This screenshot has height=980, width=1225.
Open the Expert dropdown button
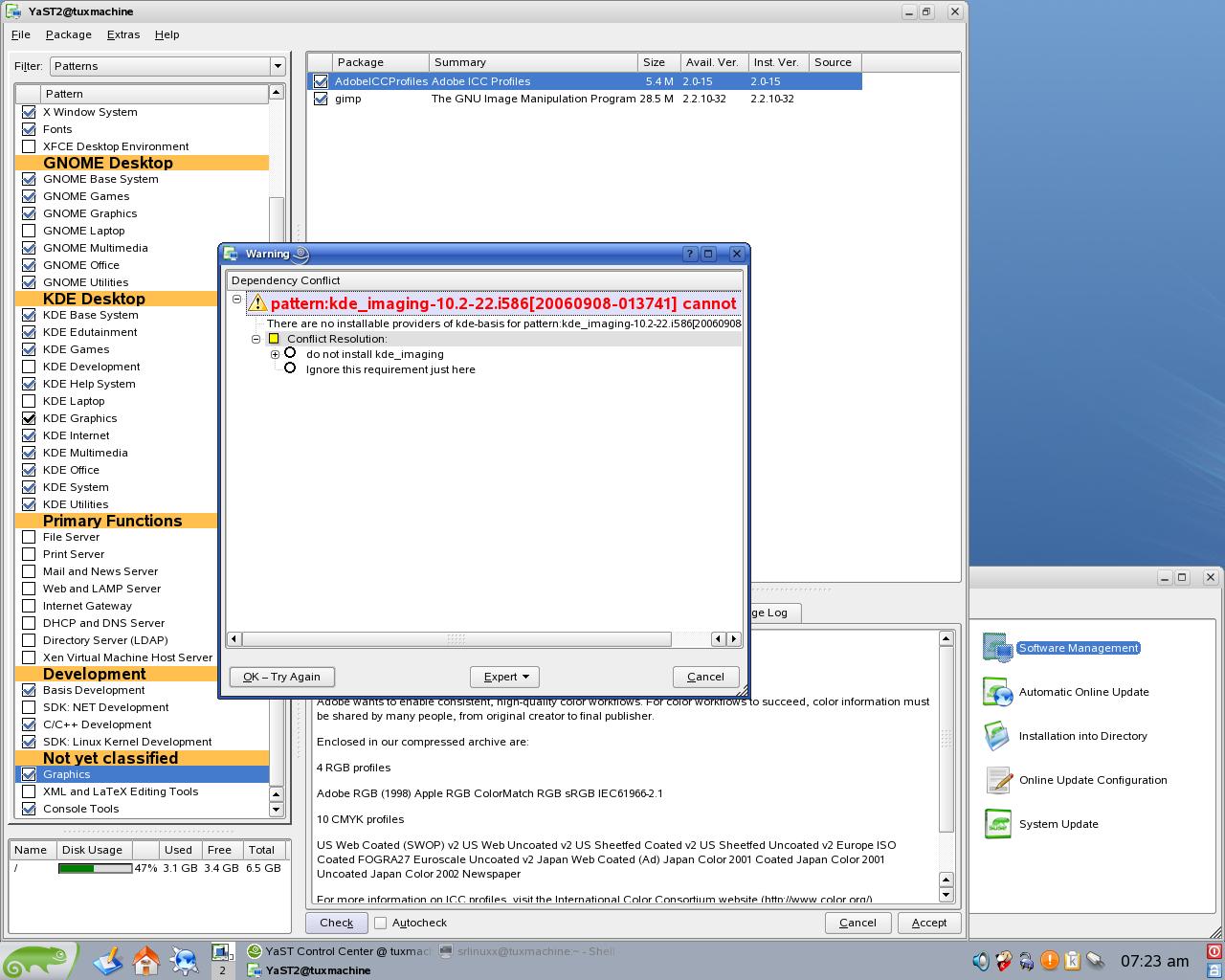pyautogui.click(x=505, y=677)
